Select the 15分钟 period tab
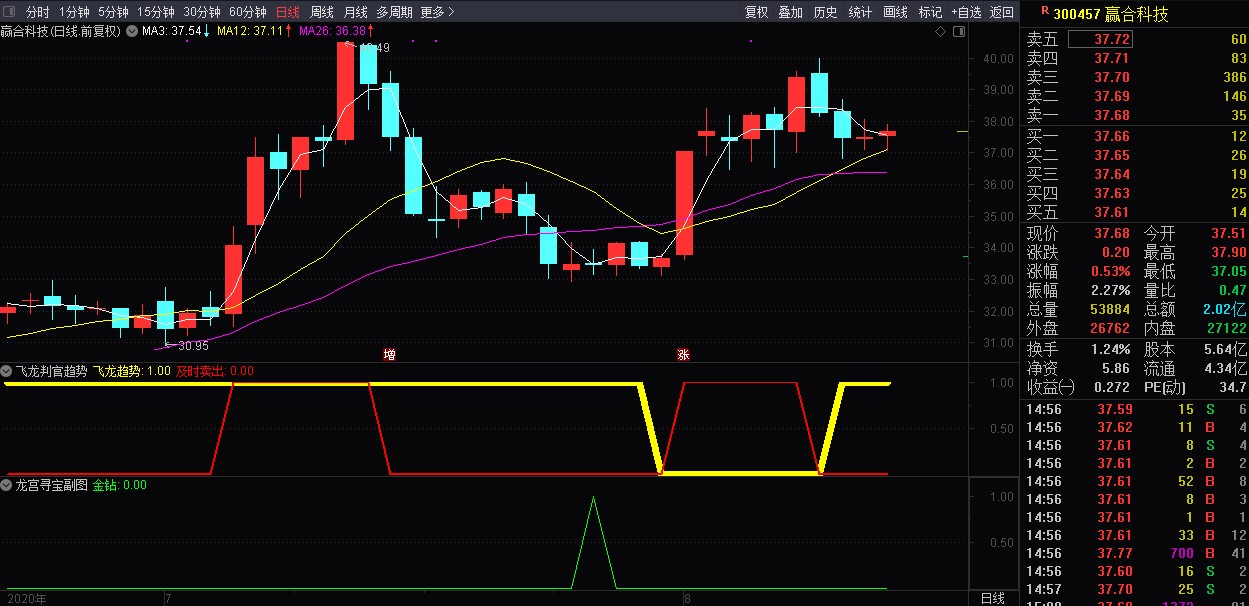This screenshot has height=606, width=1249. 156,12
